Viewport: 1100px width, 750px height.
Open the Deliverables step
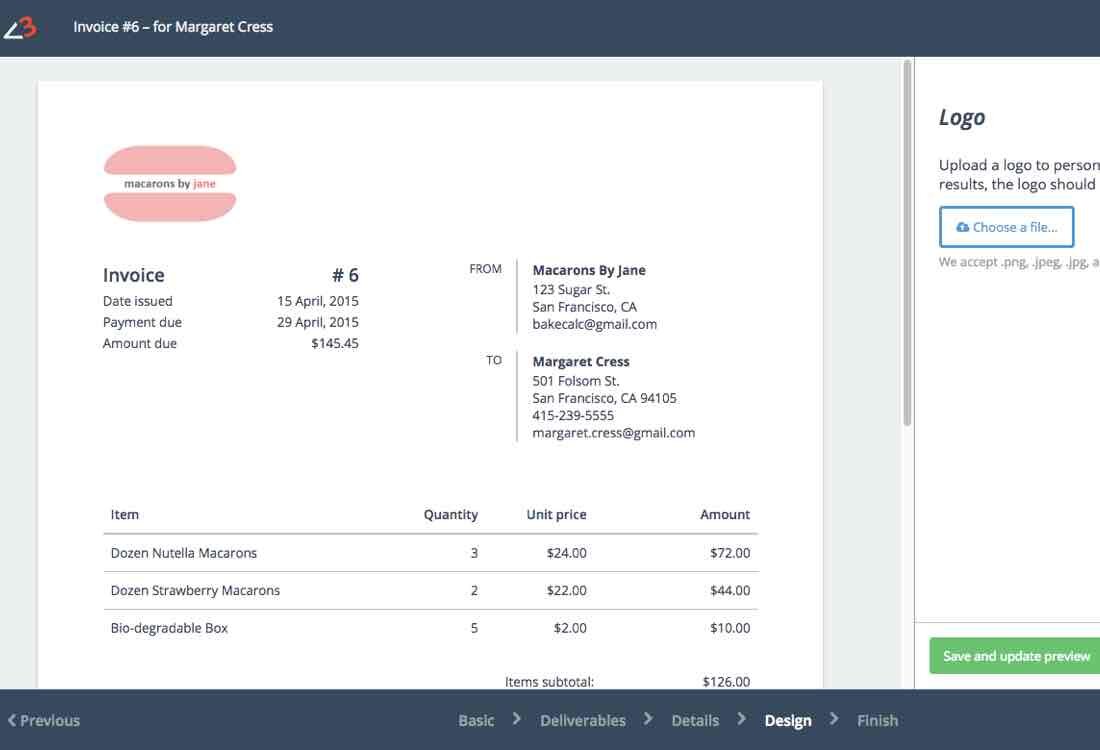pyautogui.click(x=583, y=720)
